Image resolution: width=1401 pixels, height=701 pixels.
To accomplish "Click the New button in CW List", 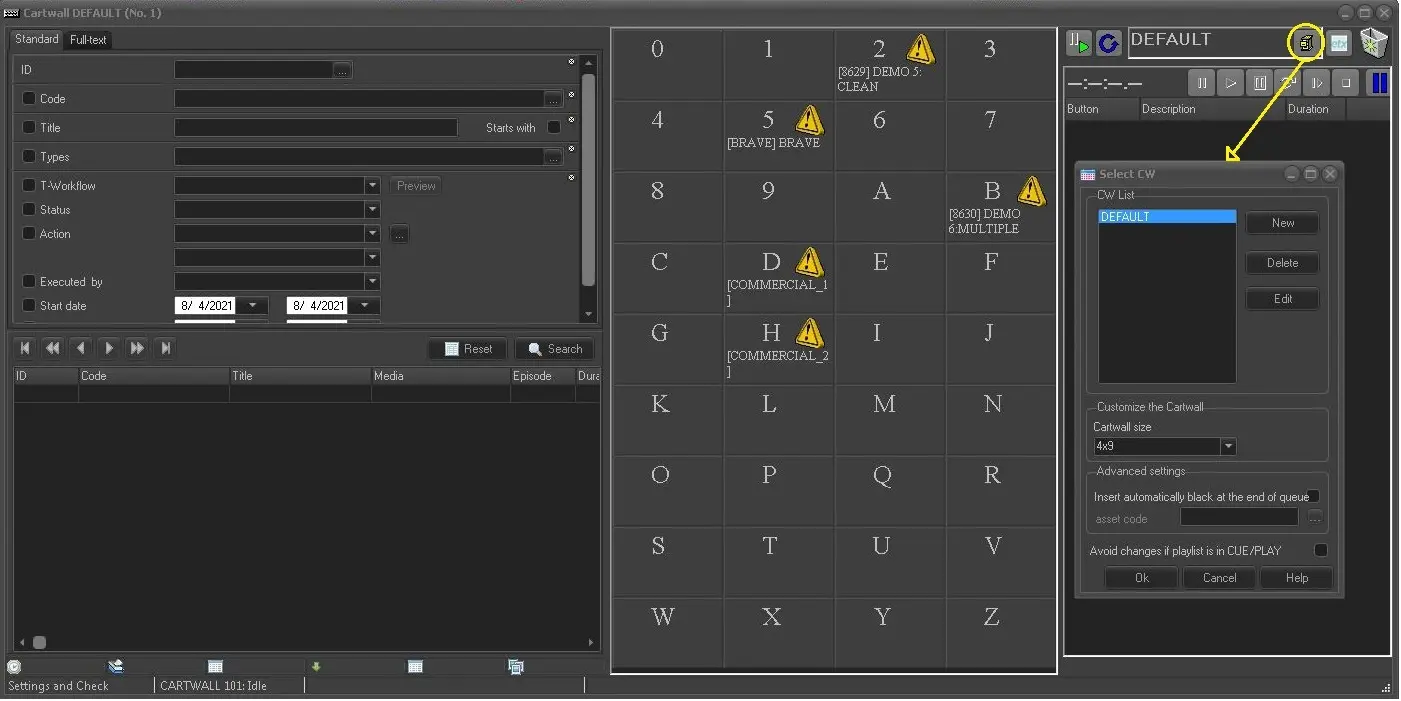I will click(x=1282, y=223).
